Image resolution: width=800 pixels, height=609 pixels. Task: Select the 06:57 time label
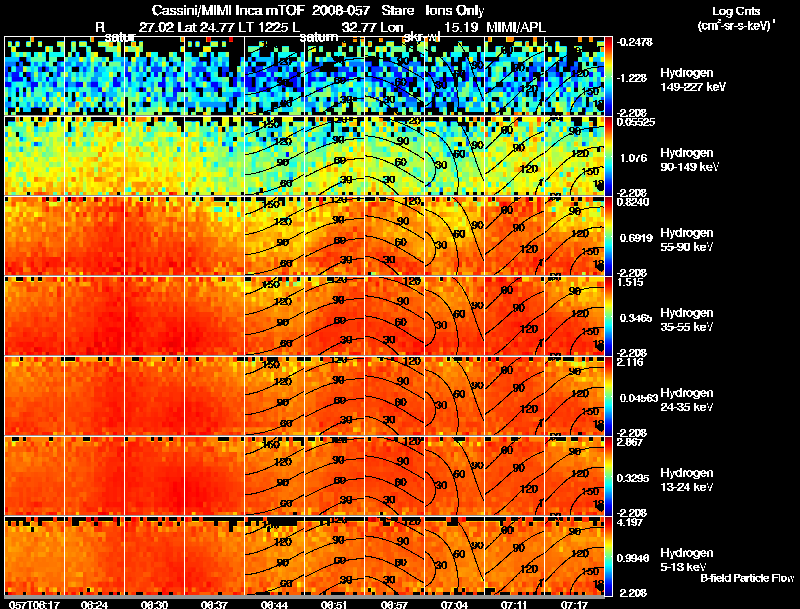[393, 604]
